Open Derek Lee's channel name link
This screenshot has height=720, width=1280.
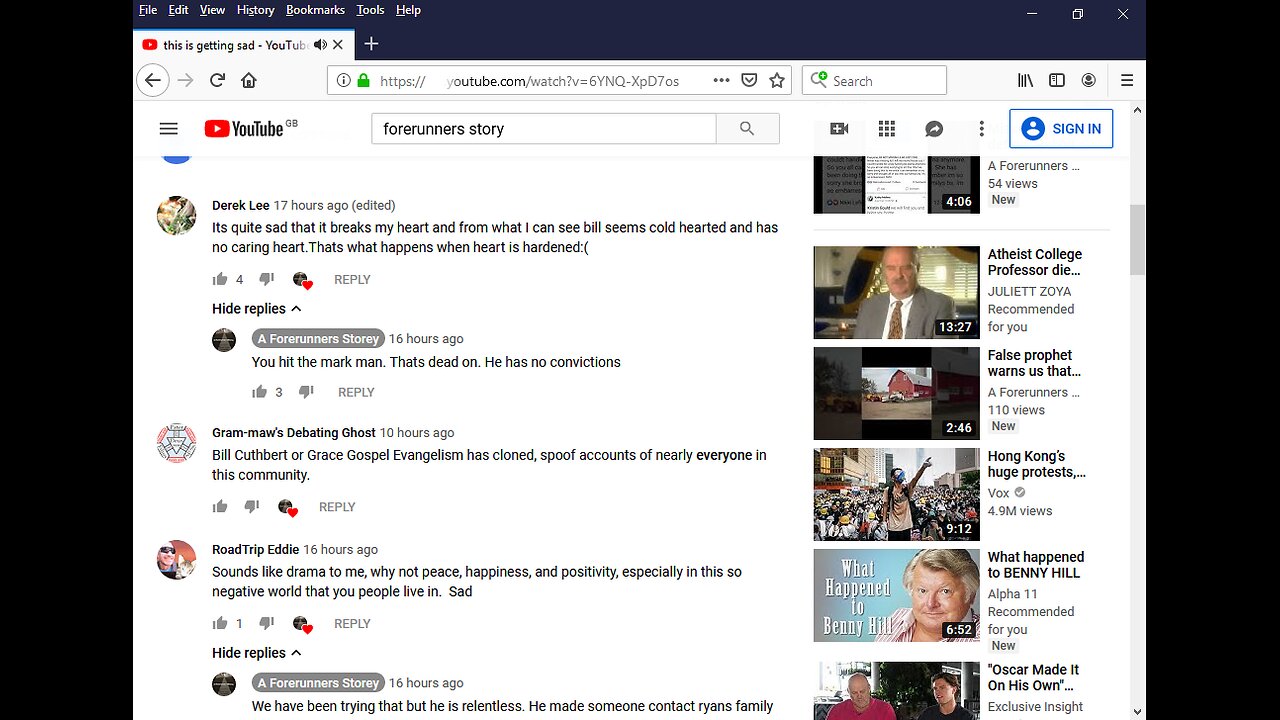click(x=241, y=206)
